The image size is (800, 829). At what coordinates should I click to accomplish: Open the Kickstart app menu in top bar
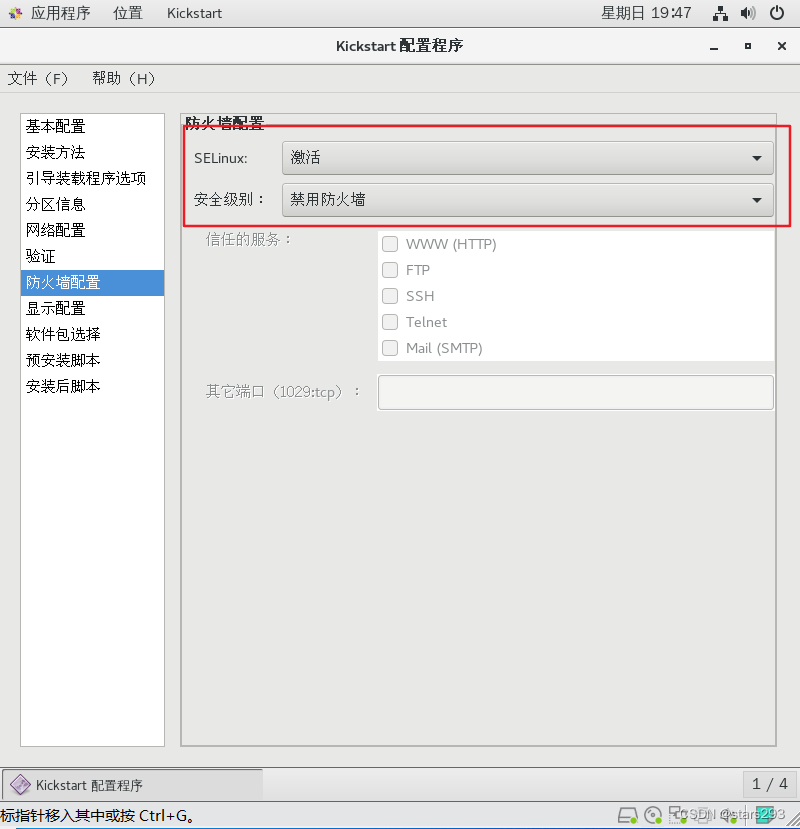coord(194,13)
